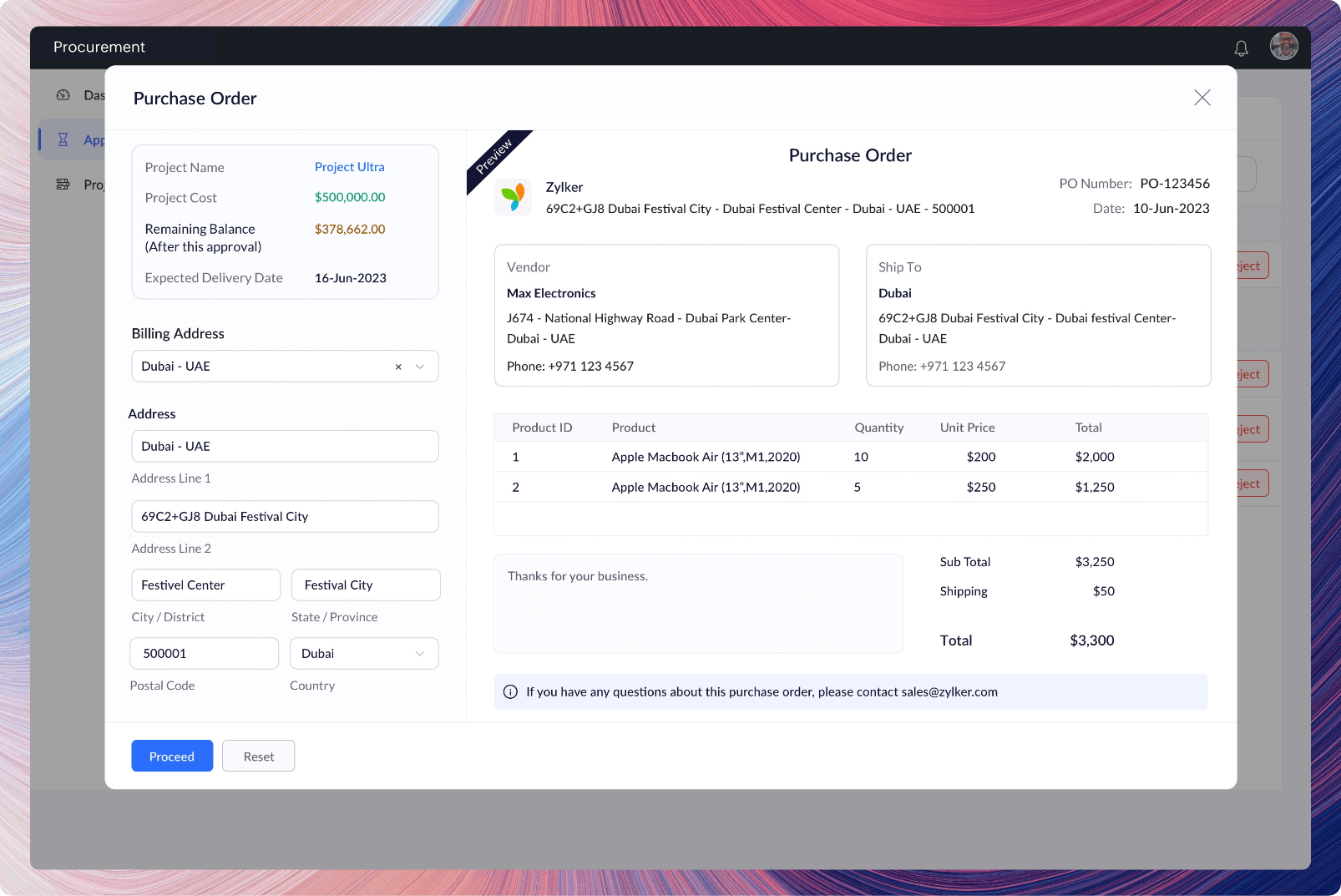Click the Product ID column header
The width and height of the screenshot is (1341, 896).
coord(542,428)
